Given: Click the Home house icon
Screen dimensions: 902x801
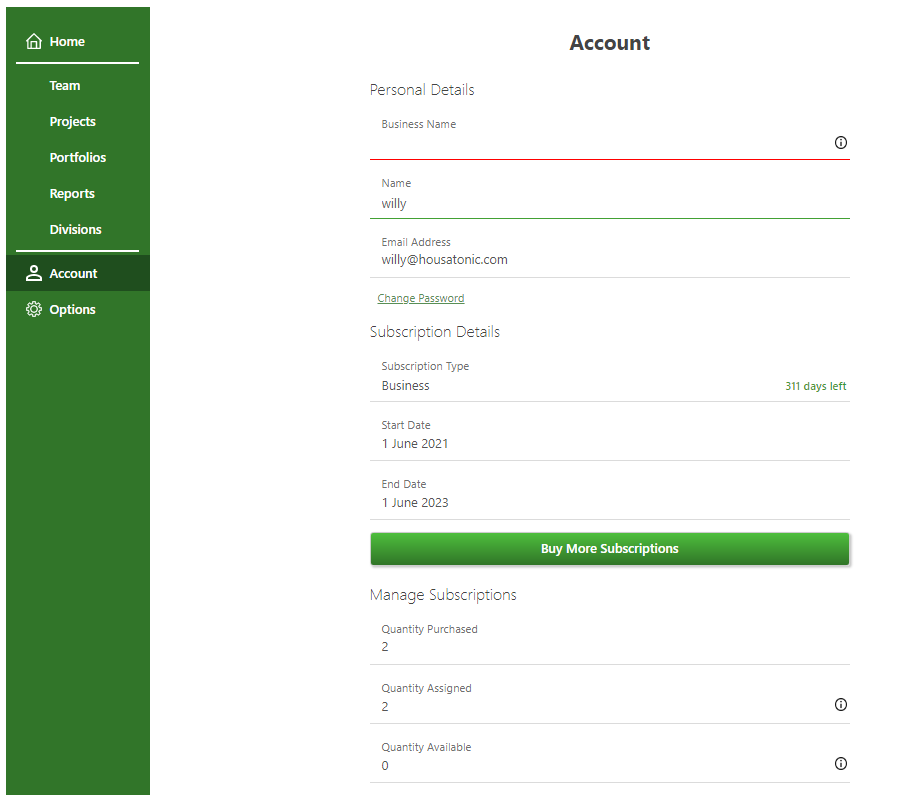Looking at the screenshot, I should (x=34, y=42).
